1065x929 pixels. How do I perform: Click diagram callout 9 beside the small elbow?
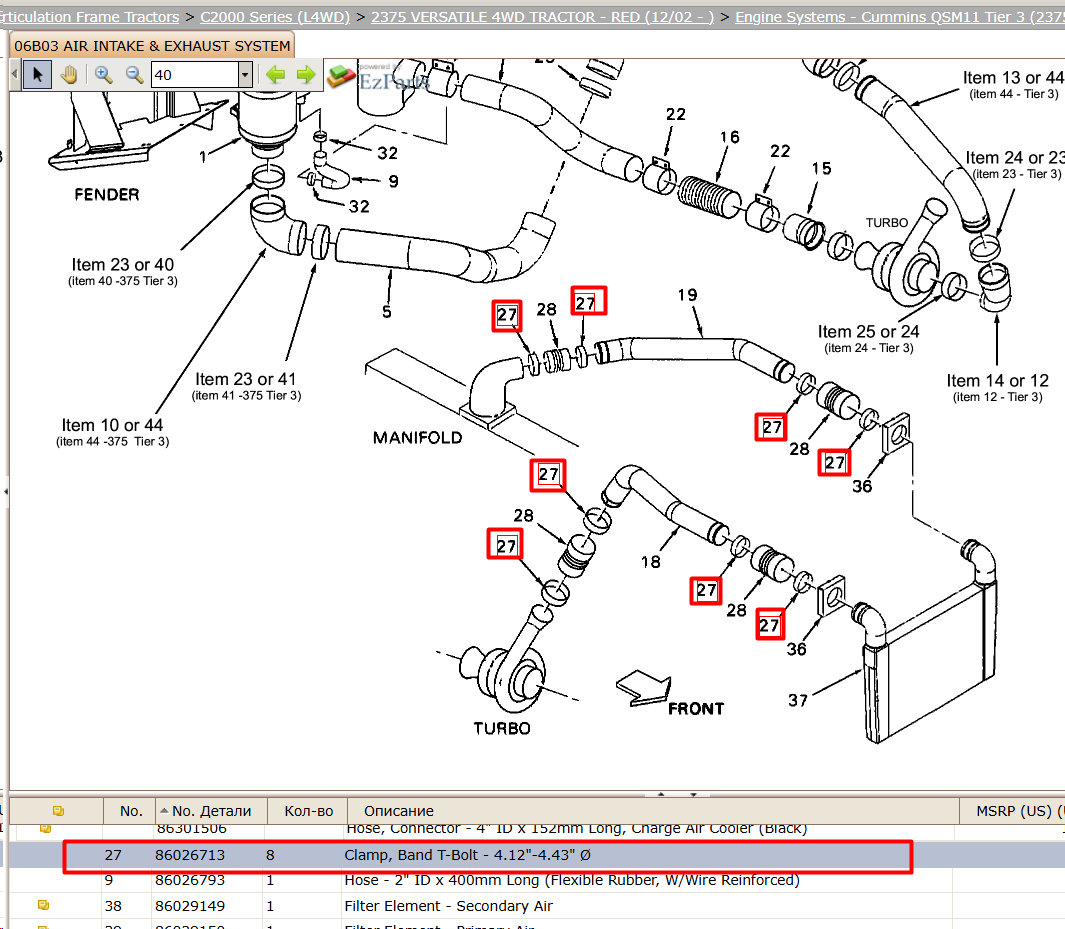click(x=393, y=181)
